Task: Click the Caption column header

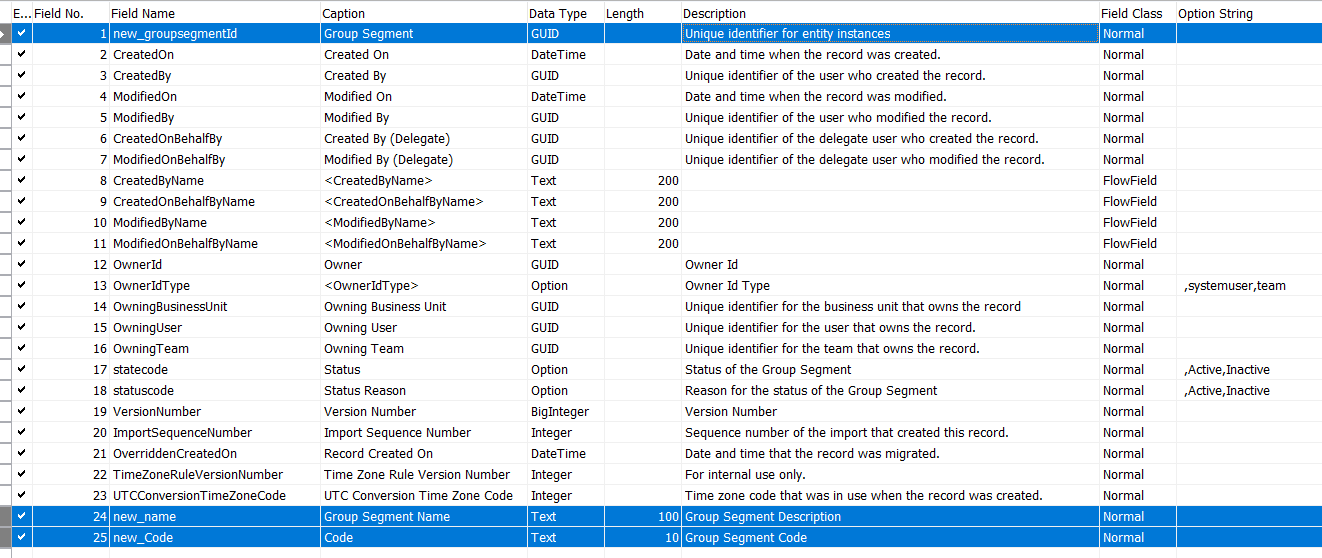Action: click(344, 13)
